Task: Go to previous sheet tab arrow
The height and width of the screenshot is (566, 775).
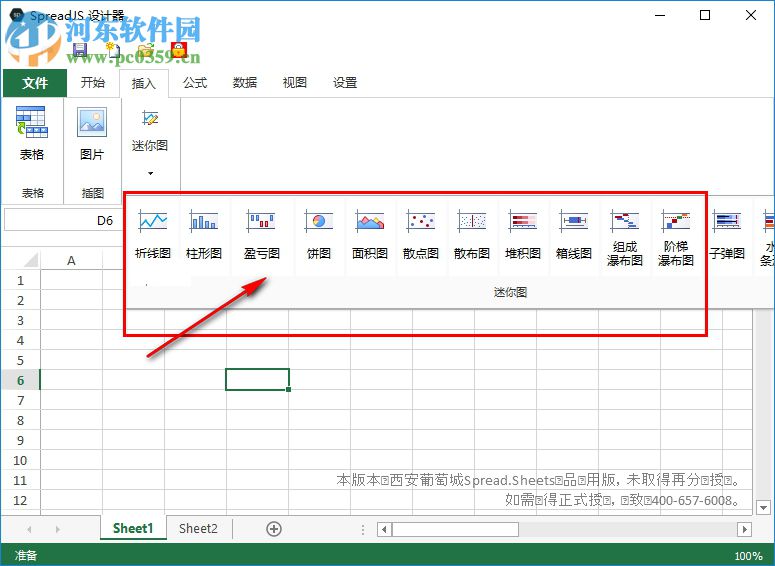Action: pos(30,529)
